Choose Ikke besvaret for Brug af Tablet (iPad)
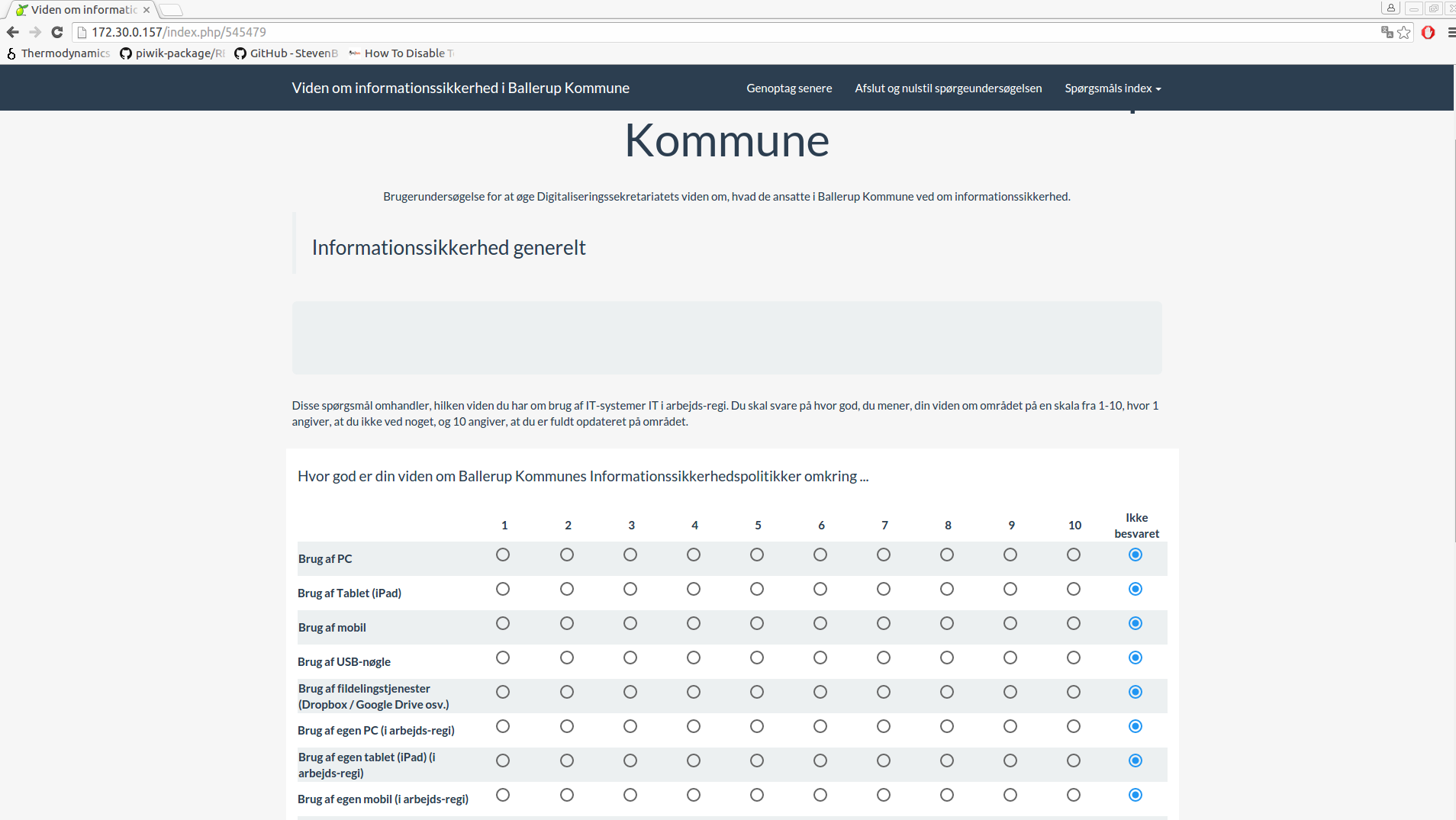This screenshot has height=820, width=1456. point(1135,589)
